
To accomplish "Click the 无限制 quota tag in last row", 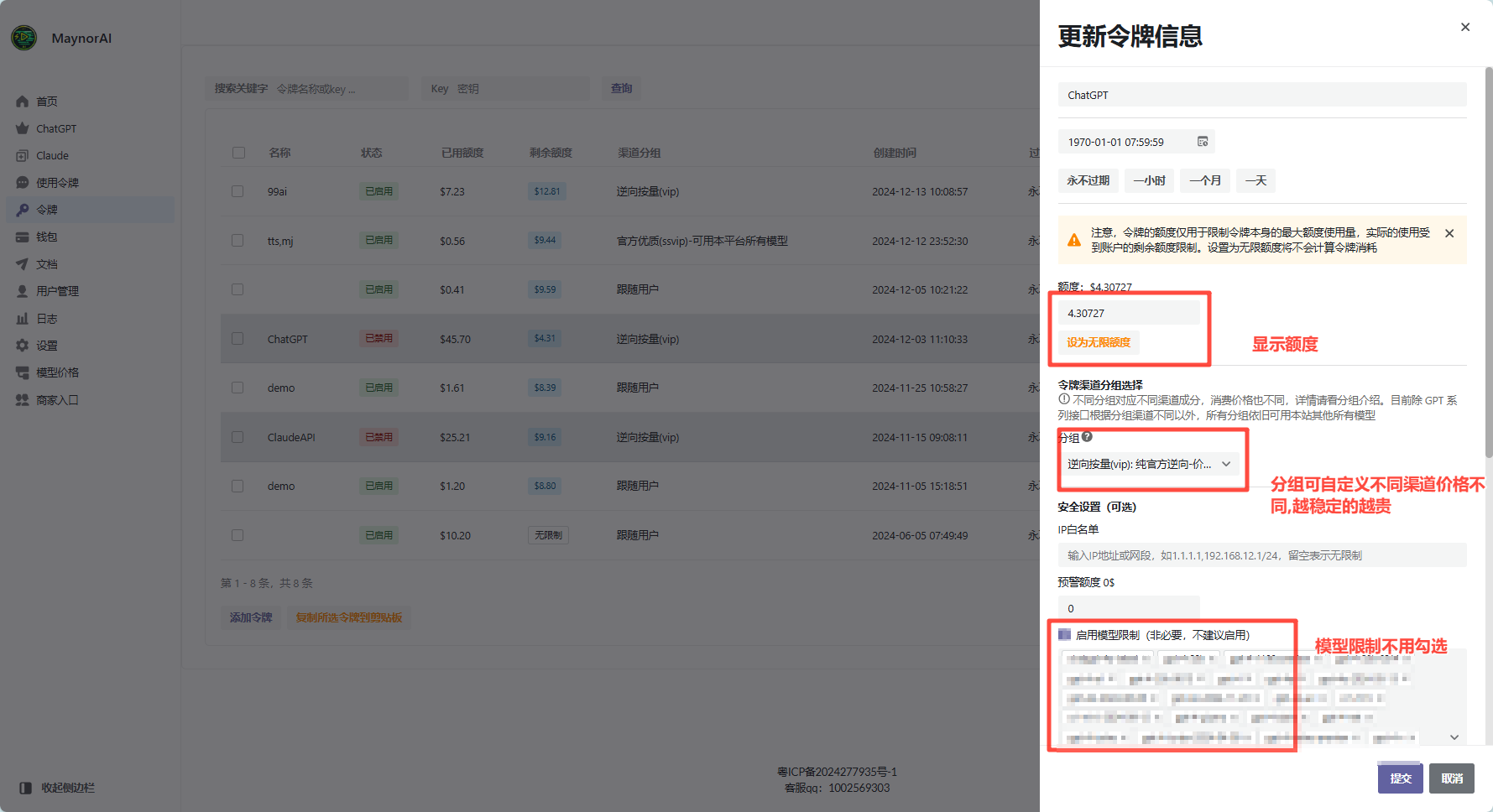I will pyautogui.click(x=548, y=535).
